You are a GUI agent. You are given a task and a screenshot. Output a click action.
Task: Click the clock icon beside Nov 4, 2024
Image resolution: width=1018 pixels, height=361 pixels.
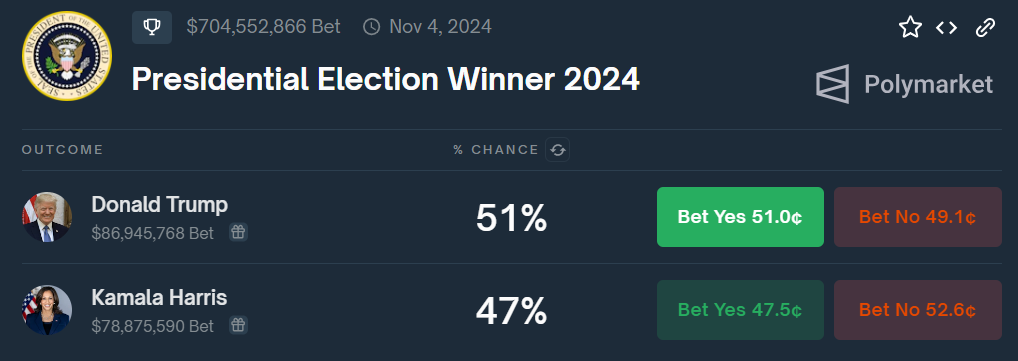tap(371, 27)
